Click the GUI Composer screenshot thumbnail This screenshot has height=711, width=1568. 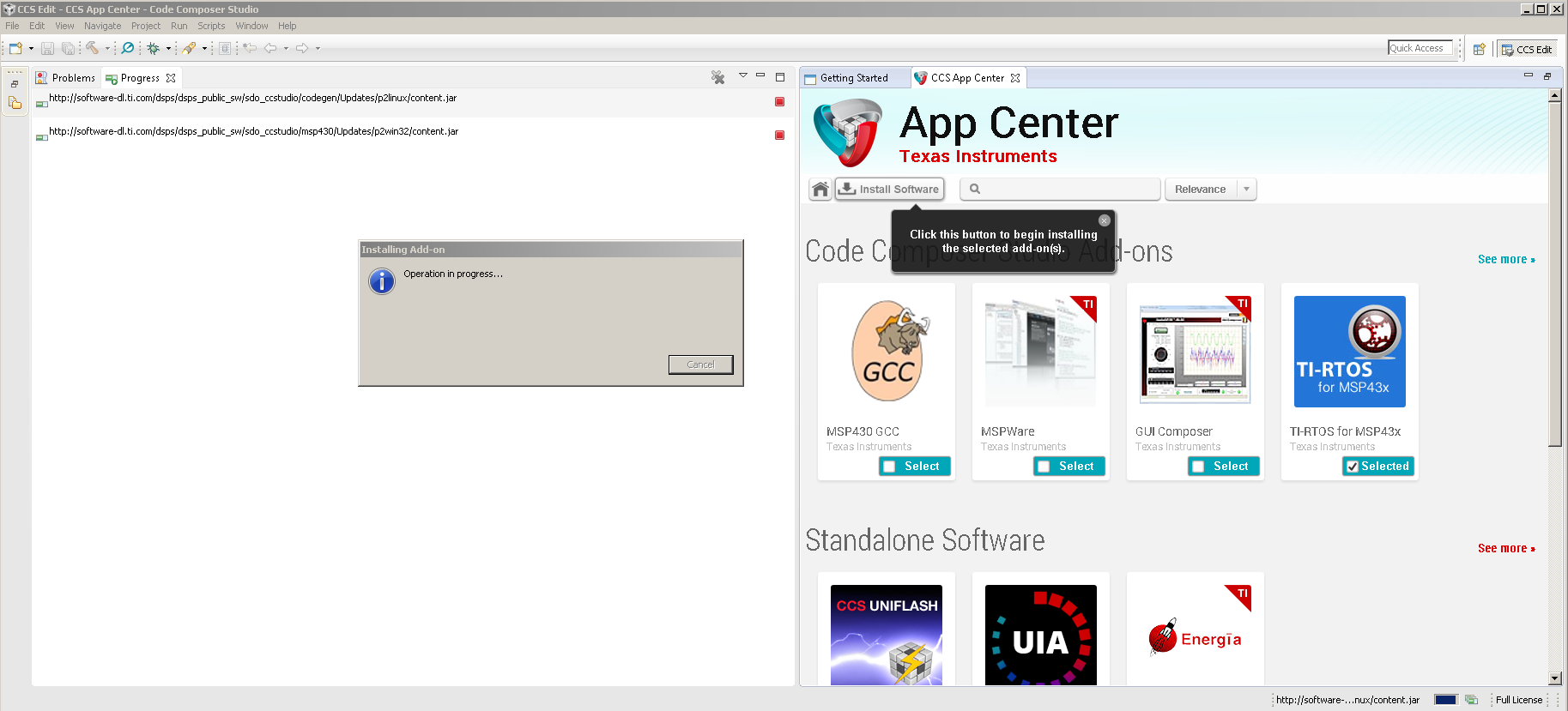(1196, 351)
